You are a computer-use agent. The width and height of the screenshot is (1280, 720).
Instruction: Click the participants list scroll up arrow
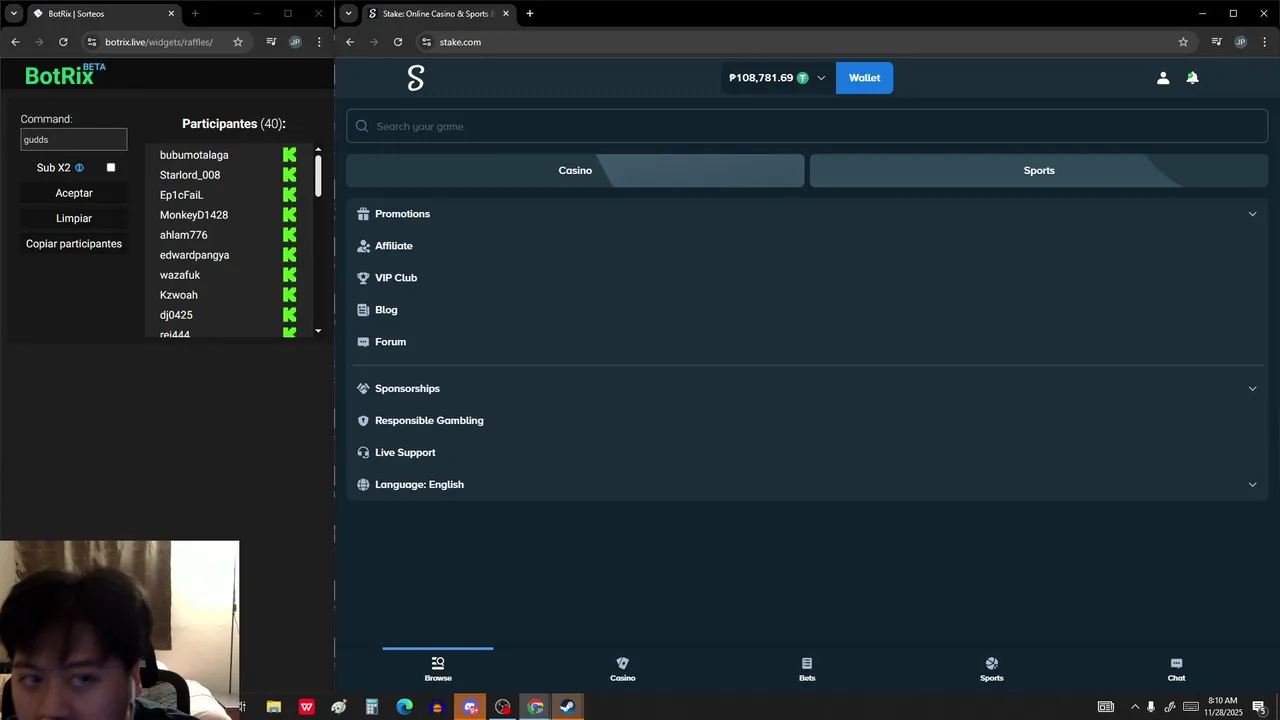[x=318, y=150]
